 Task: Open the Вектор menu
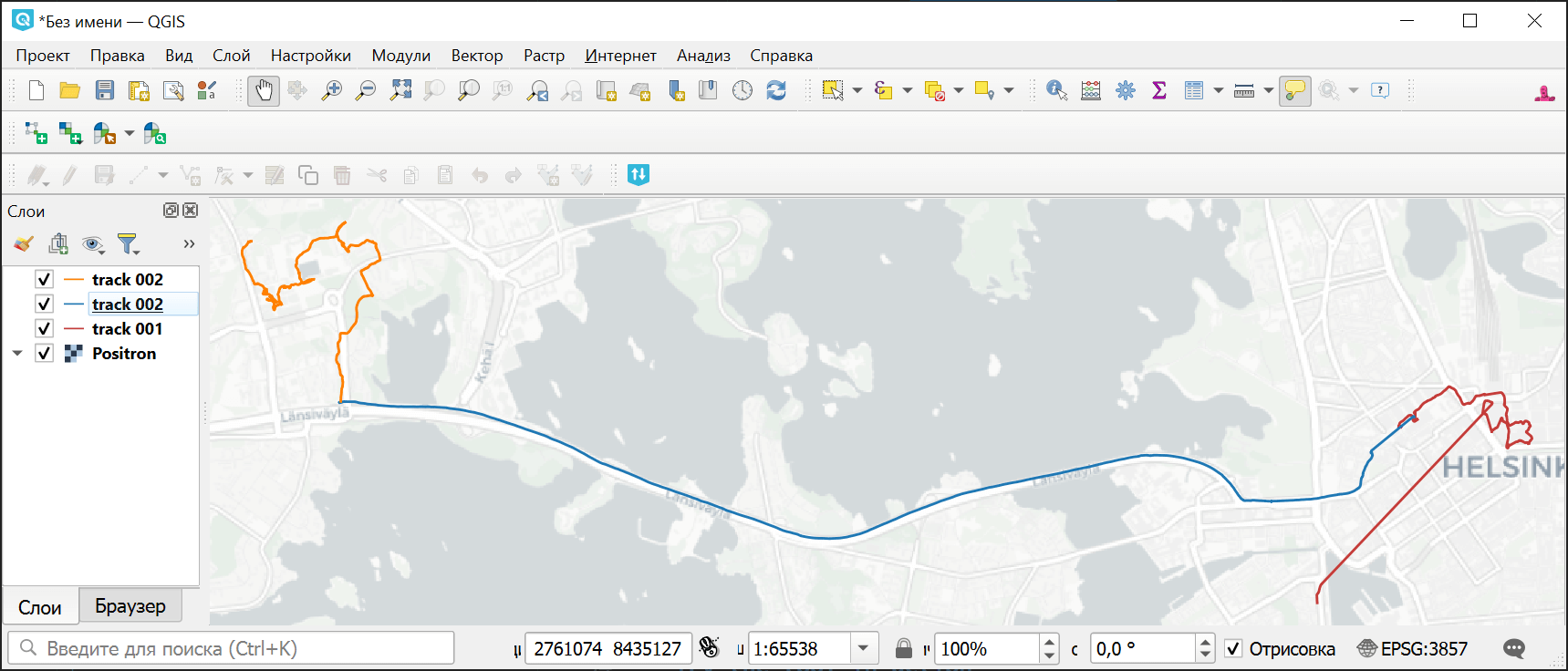coord(476,56)
